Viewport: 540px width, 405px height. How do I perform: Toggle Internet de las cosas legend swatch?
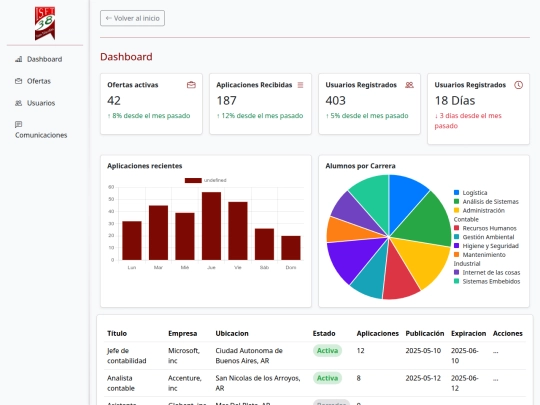(457, 272)
